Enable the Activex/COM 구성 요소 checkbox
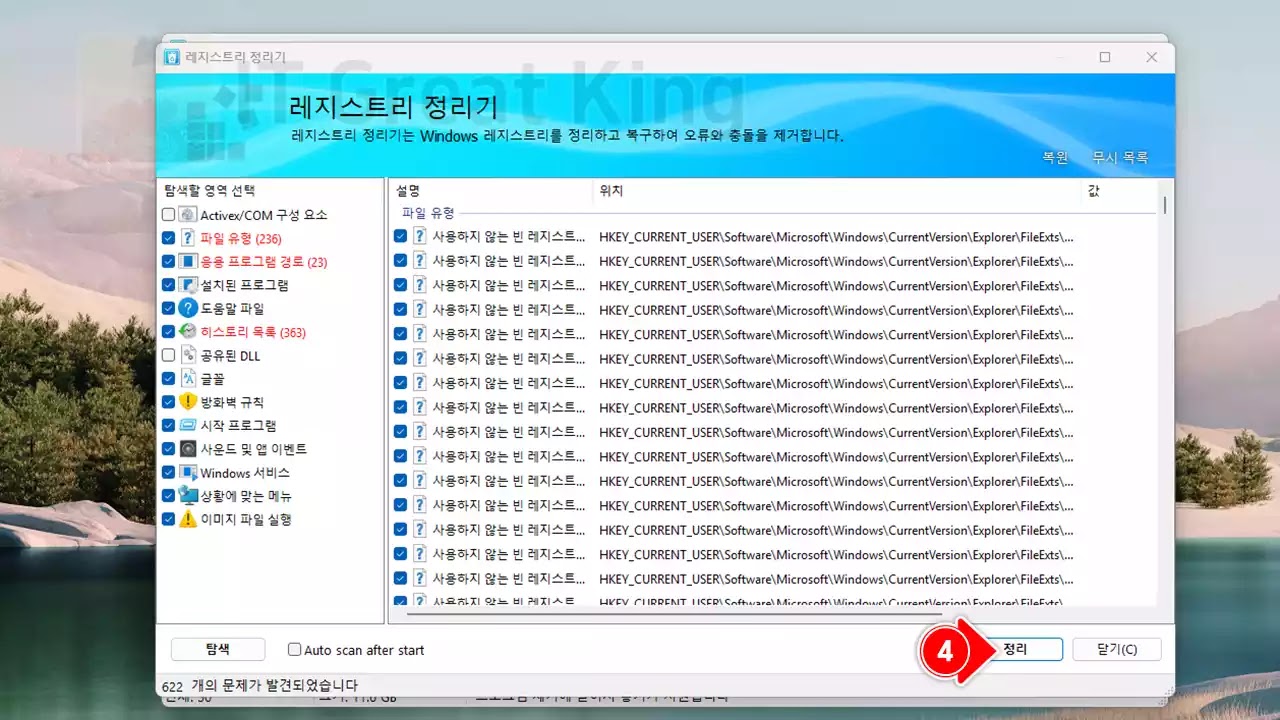Image resolution: width=1280 pixels, height=720 pixels. click(x=168, y=215)
